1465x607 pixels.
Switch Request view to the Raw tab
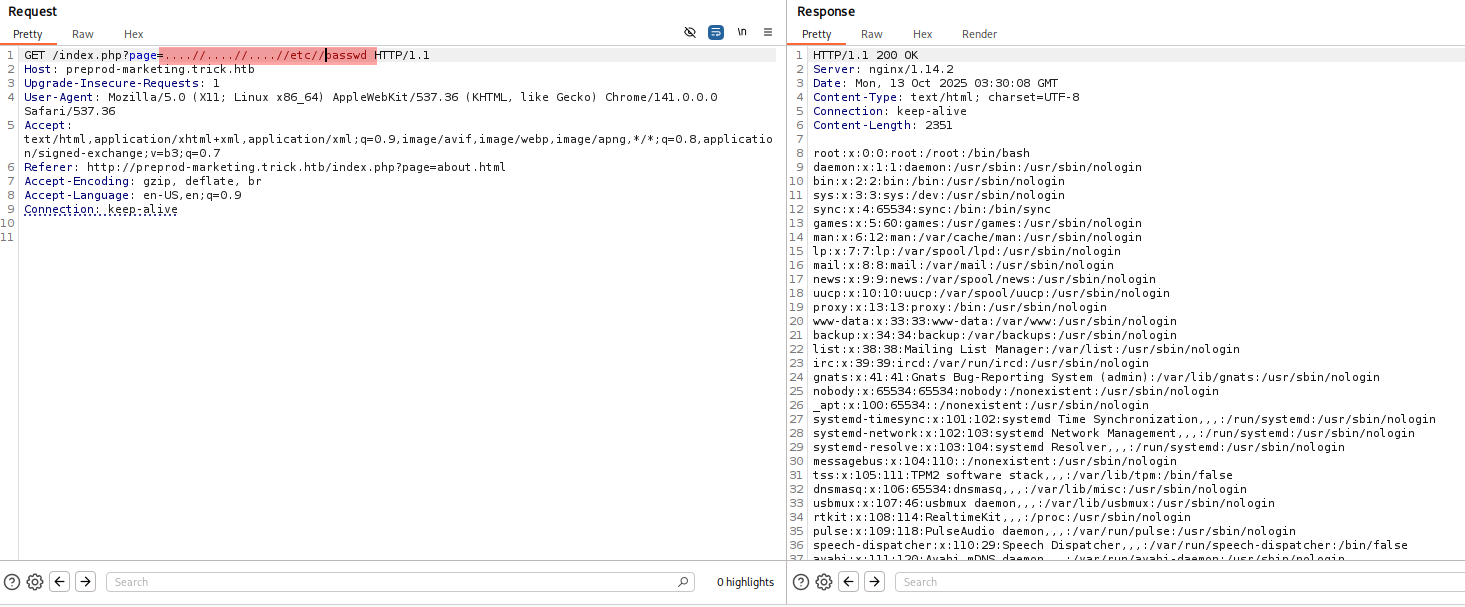click(x=83, y=34)
